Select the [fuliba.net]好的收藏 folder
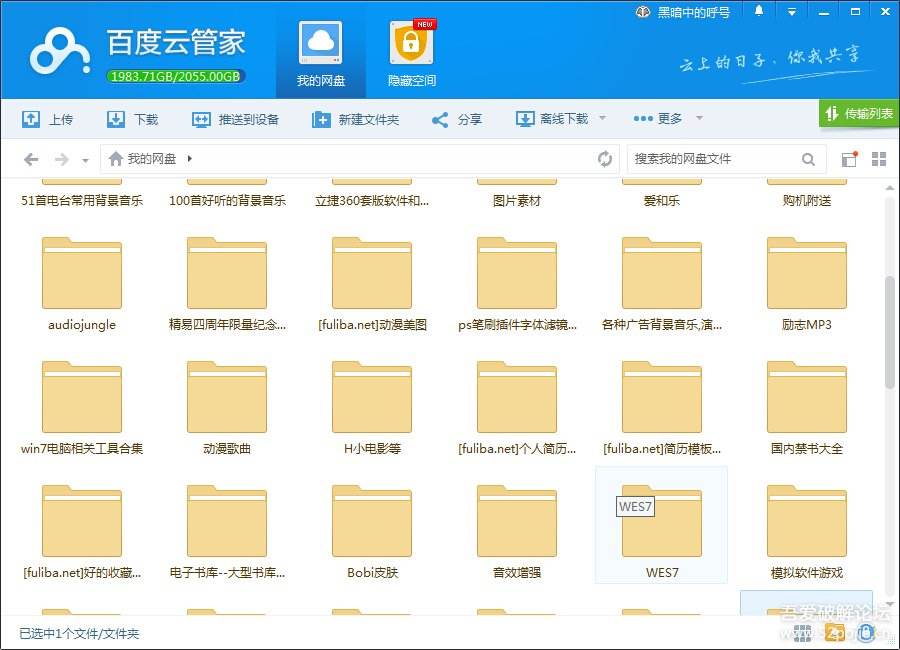 coord(82,532)
